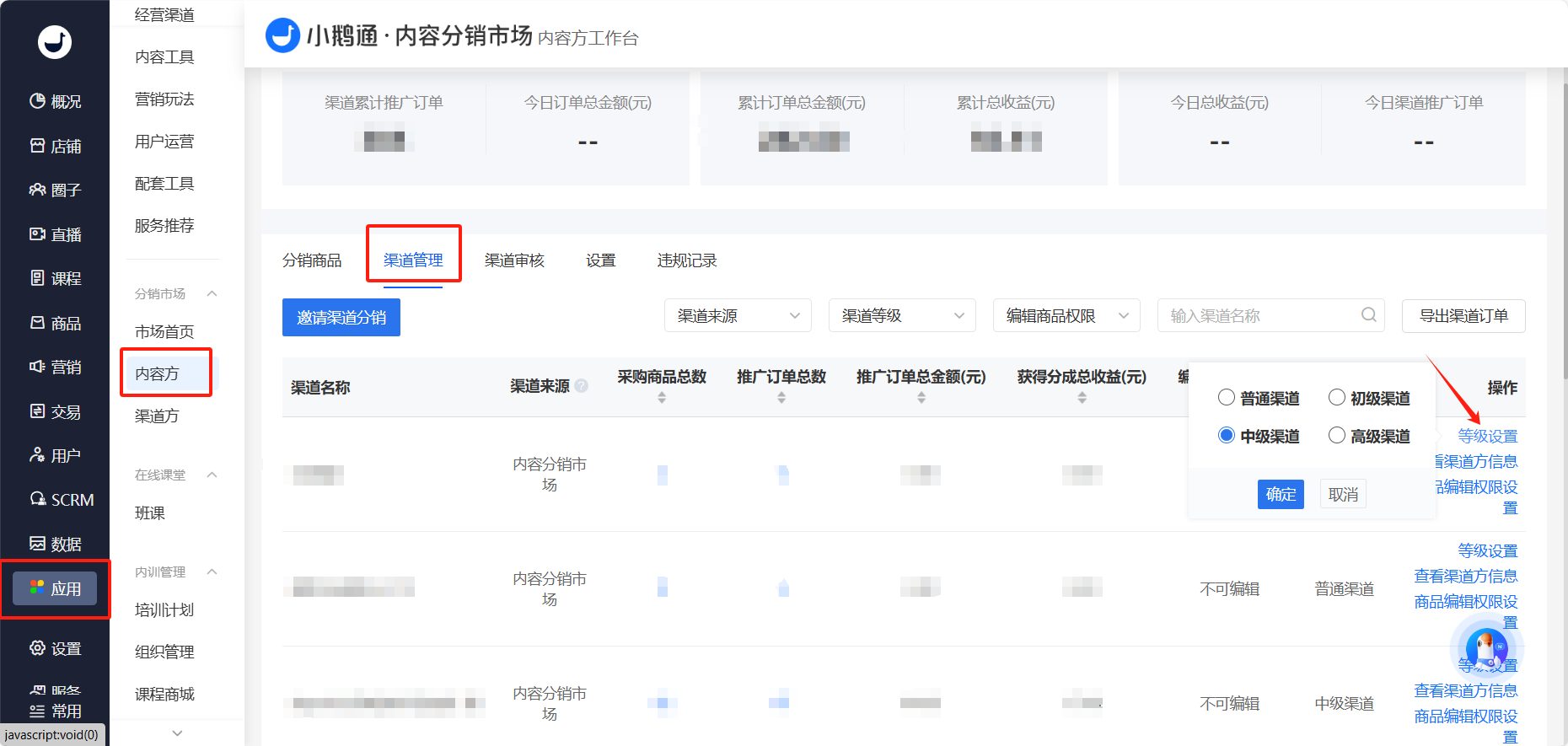Switch to the 渠道审核 tab
This screenshot has height=746, width=1568.
click(x=514, y=260)
